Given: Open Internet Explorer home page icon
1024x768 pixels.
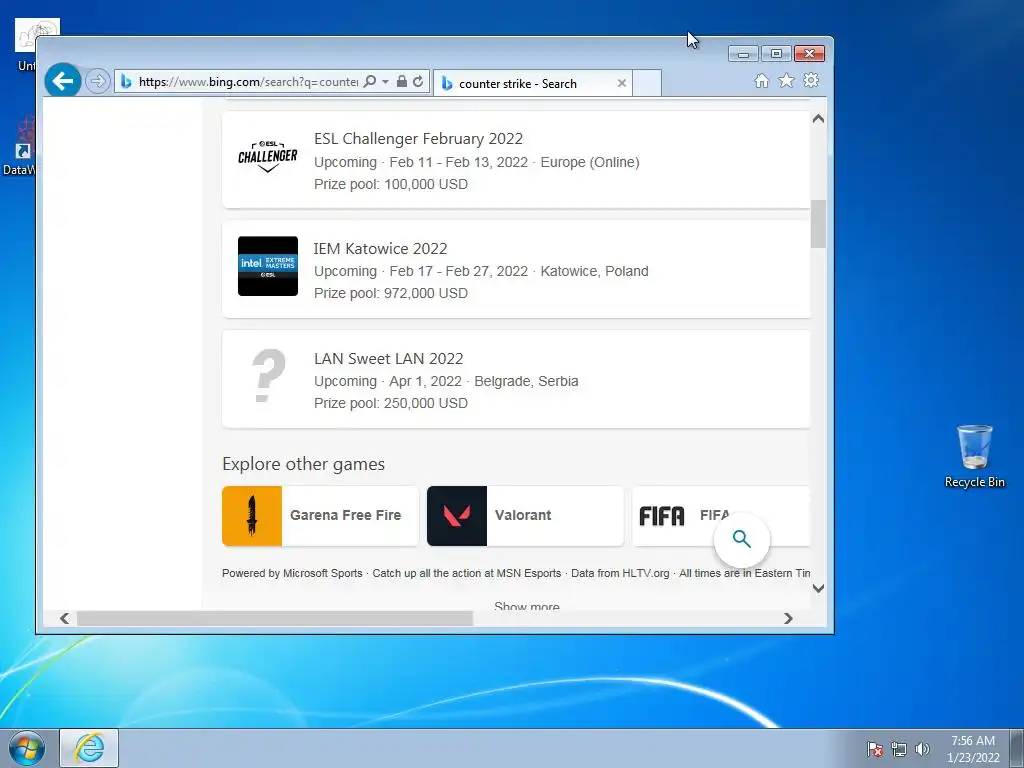Looking at the screenshot, I should [761, 80].
